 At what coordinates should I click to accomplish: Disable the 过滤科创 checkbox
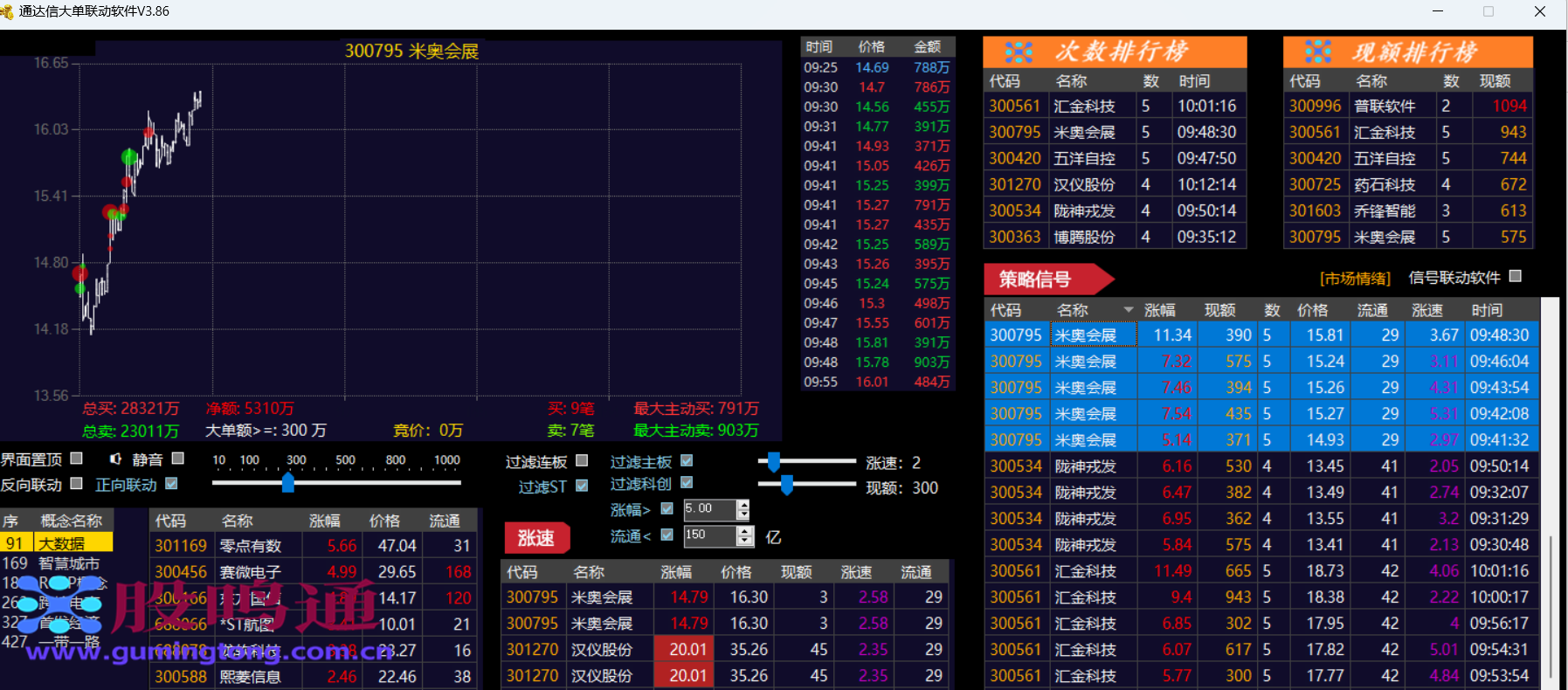click(x=687, y=482)
